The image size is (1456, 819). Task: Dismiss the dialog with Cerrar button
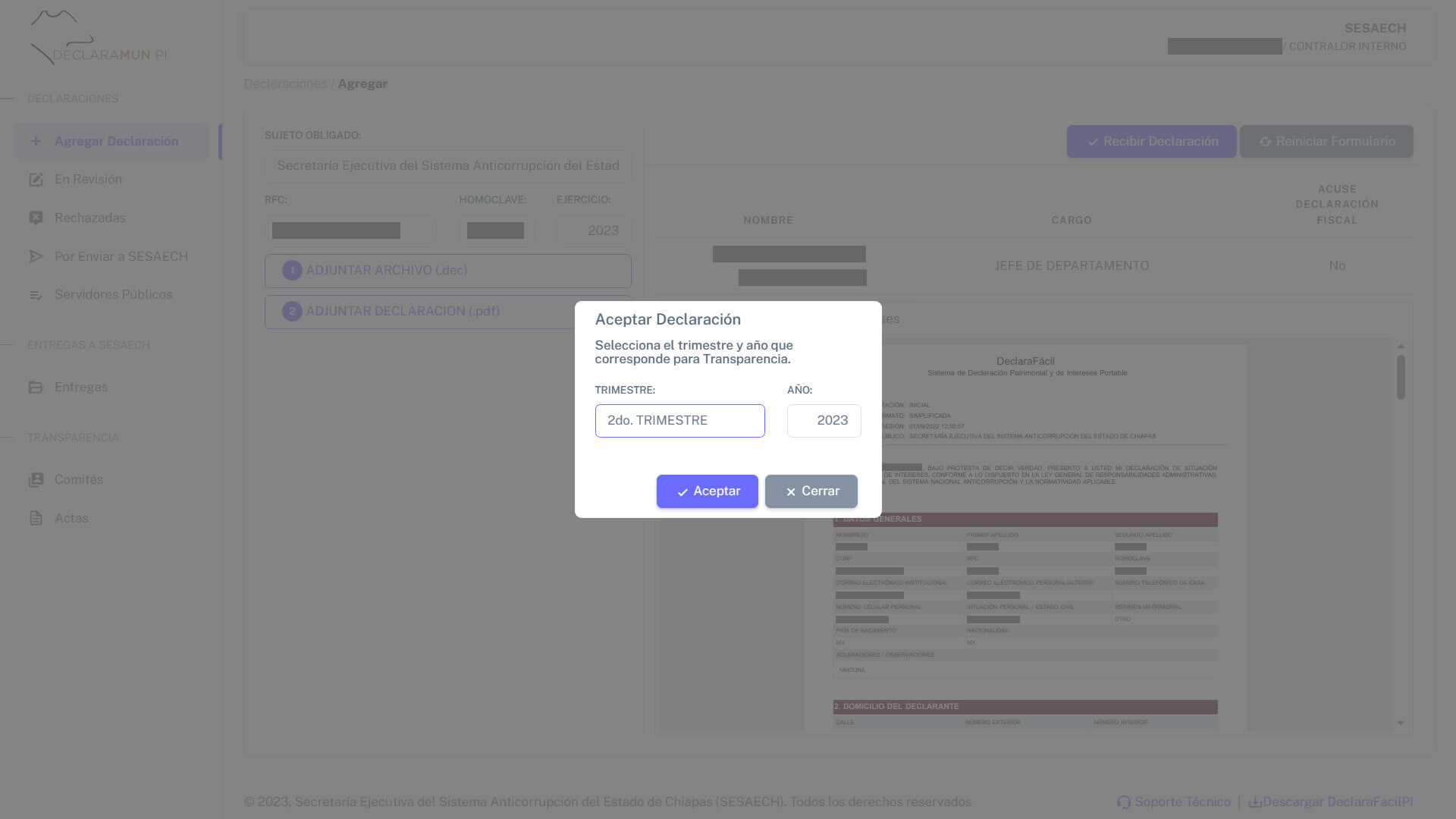pos(811,491)
